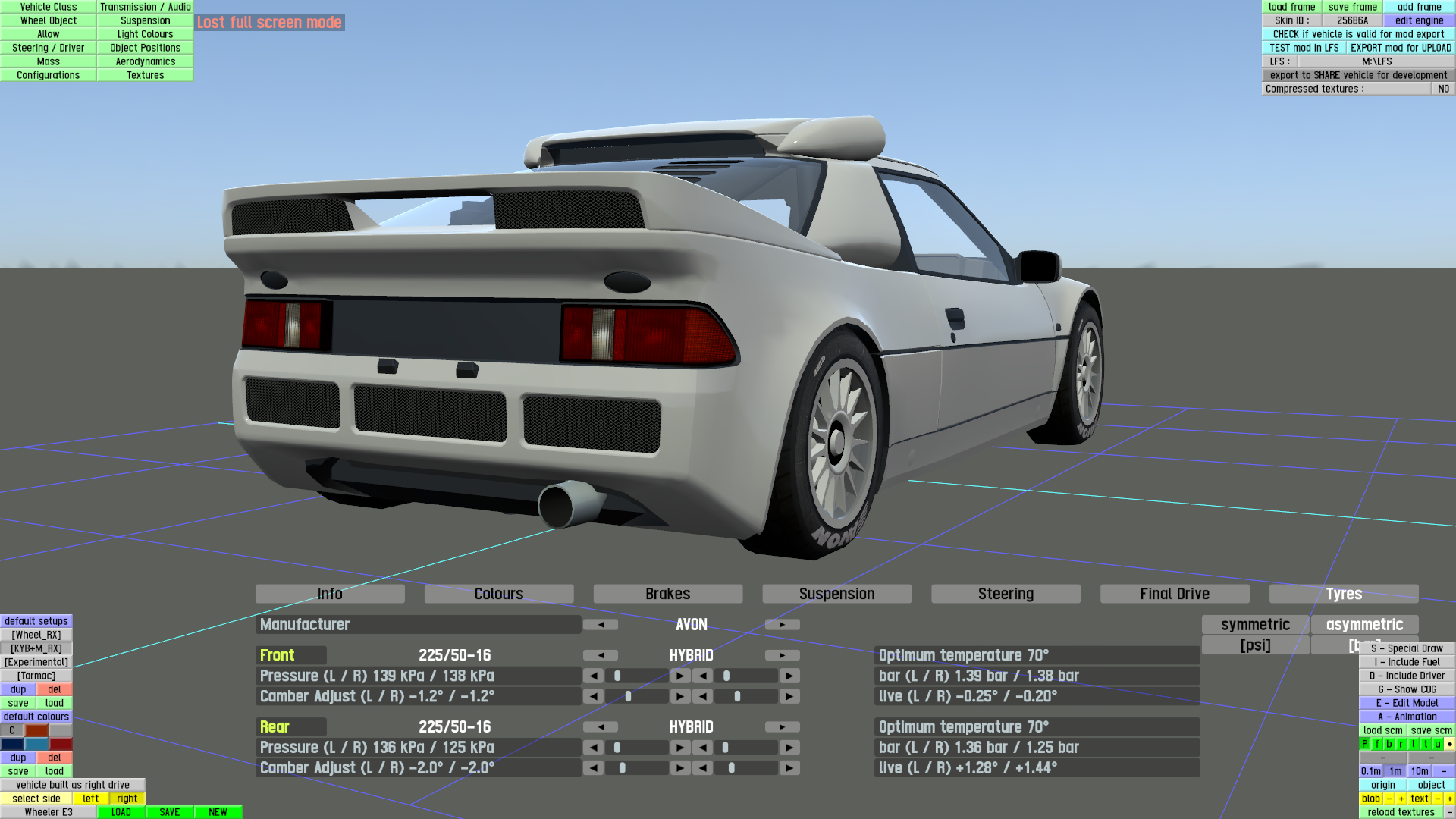
Task: Select the asymmetric setup mode
Action: click(x=1363, y=625)
